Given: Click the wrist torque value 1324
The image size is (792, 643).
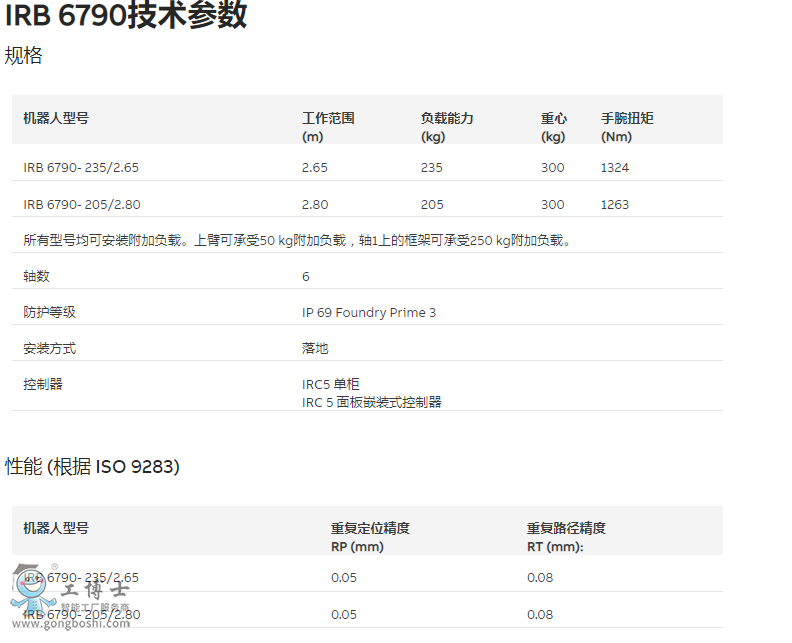Looking at the screenshot, I should [x=615, y=168].
